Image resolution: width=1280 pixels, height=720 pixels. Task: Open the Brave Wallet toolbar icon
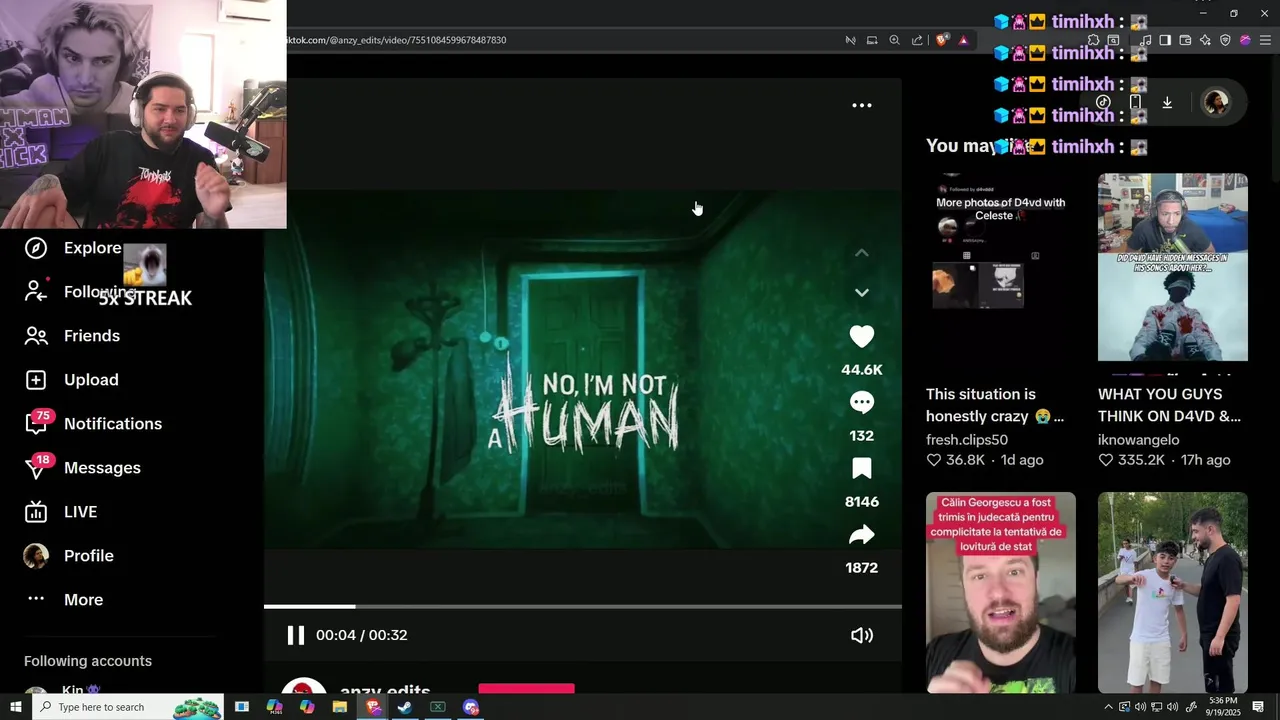point(1185,40)
